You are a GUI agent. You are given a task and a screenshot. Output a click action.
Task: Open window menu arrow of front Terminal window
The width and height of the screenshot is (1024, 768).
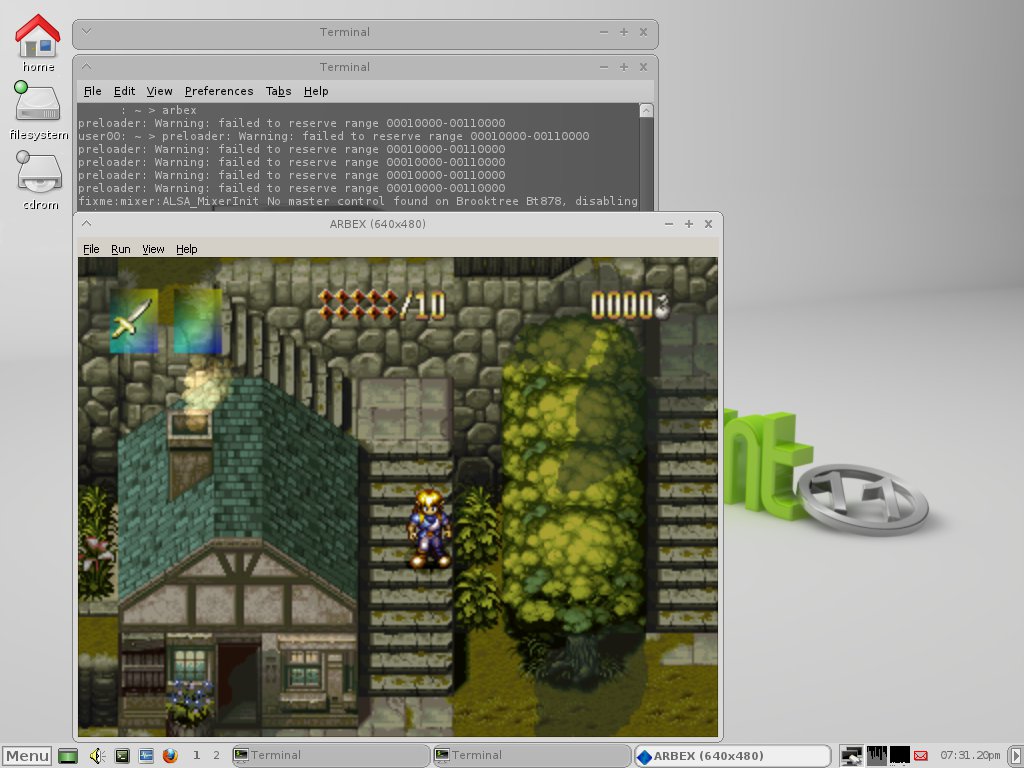(x=86, y=66)
